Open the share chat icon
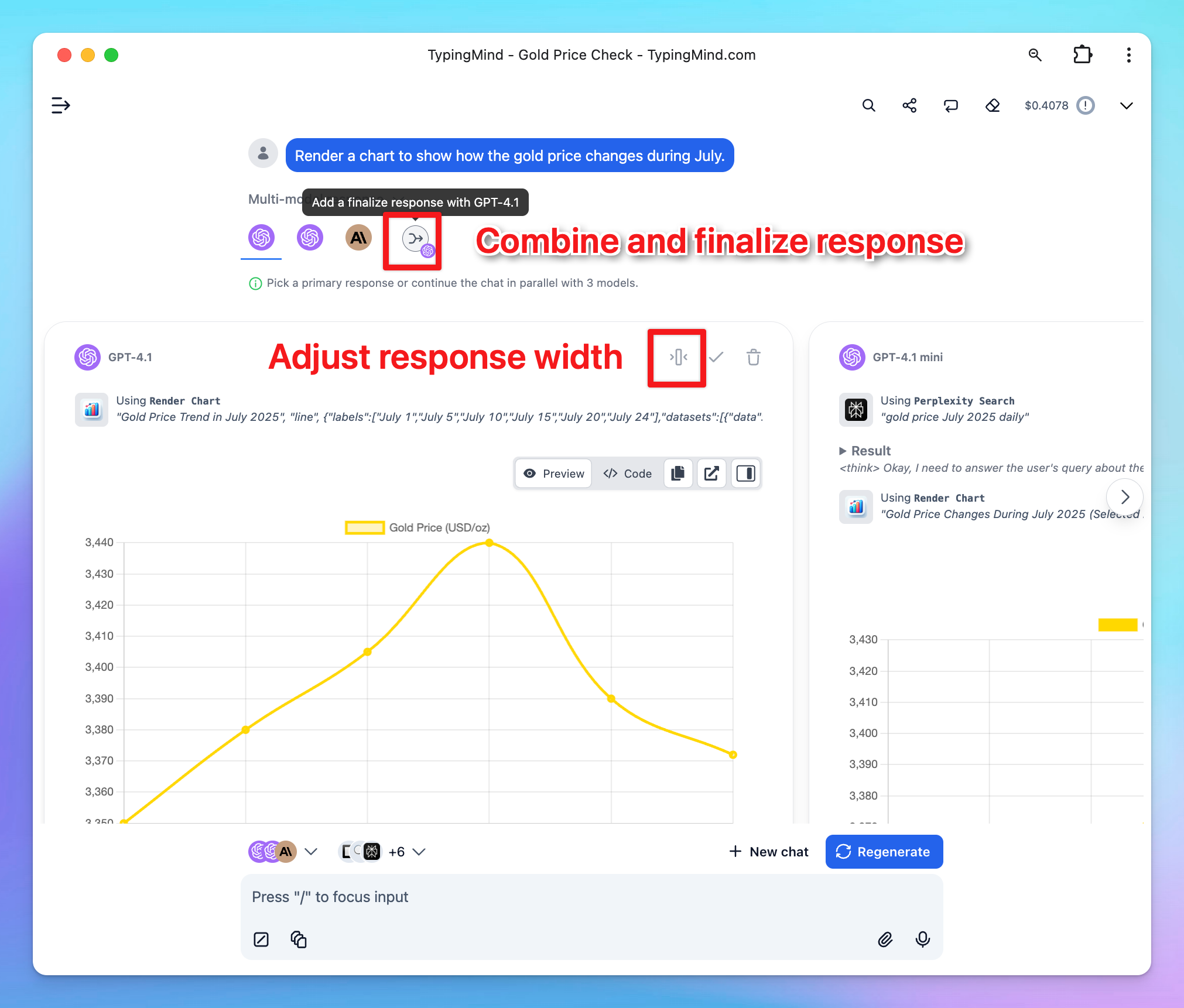The height and width of the screenshot is (1008, 1184). coord(909,105)
